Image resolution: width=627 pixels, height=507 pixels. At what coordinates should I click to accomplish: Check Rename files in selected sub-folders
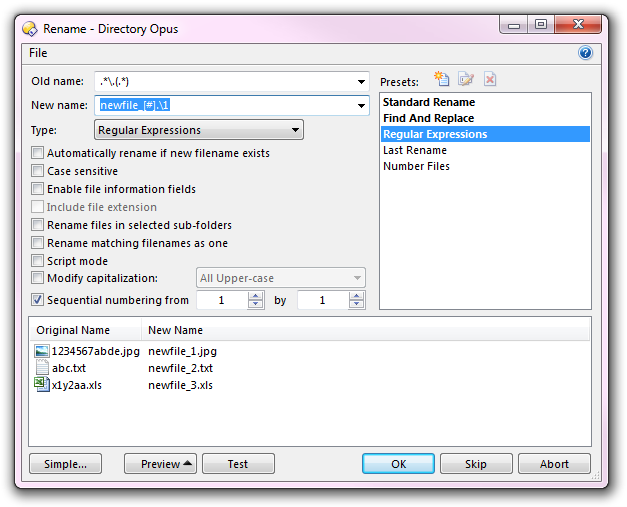[38, 225]
